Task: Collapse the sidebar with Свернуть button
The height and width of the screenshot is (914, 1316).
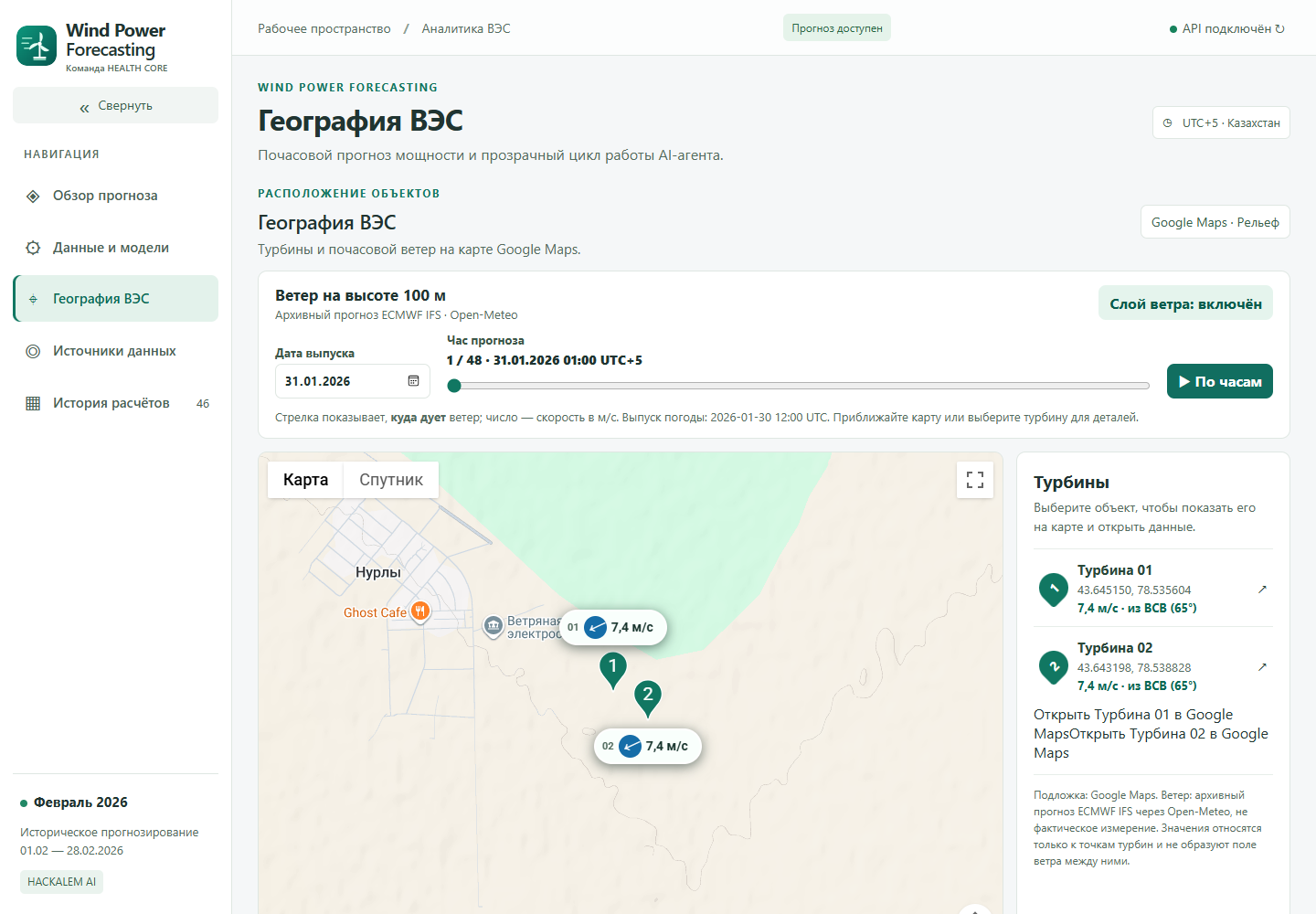Action: [x=115, y=105]
